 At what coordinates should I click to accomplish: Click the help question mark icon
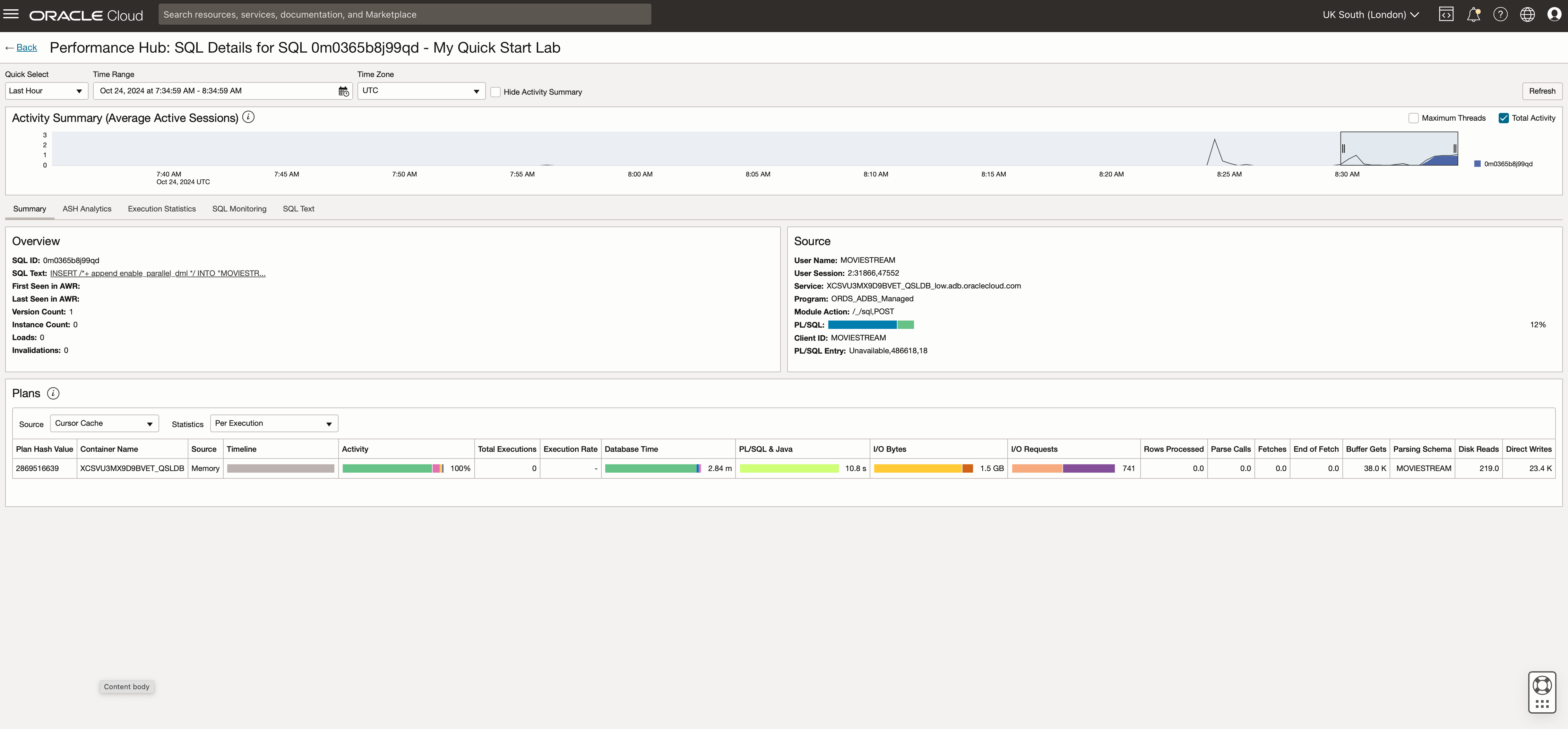click(x=1500, y=15)
